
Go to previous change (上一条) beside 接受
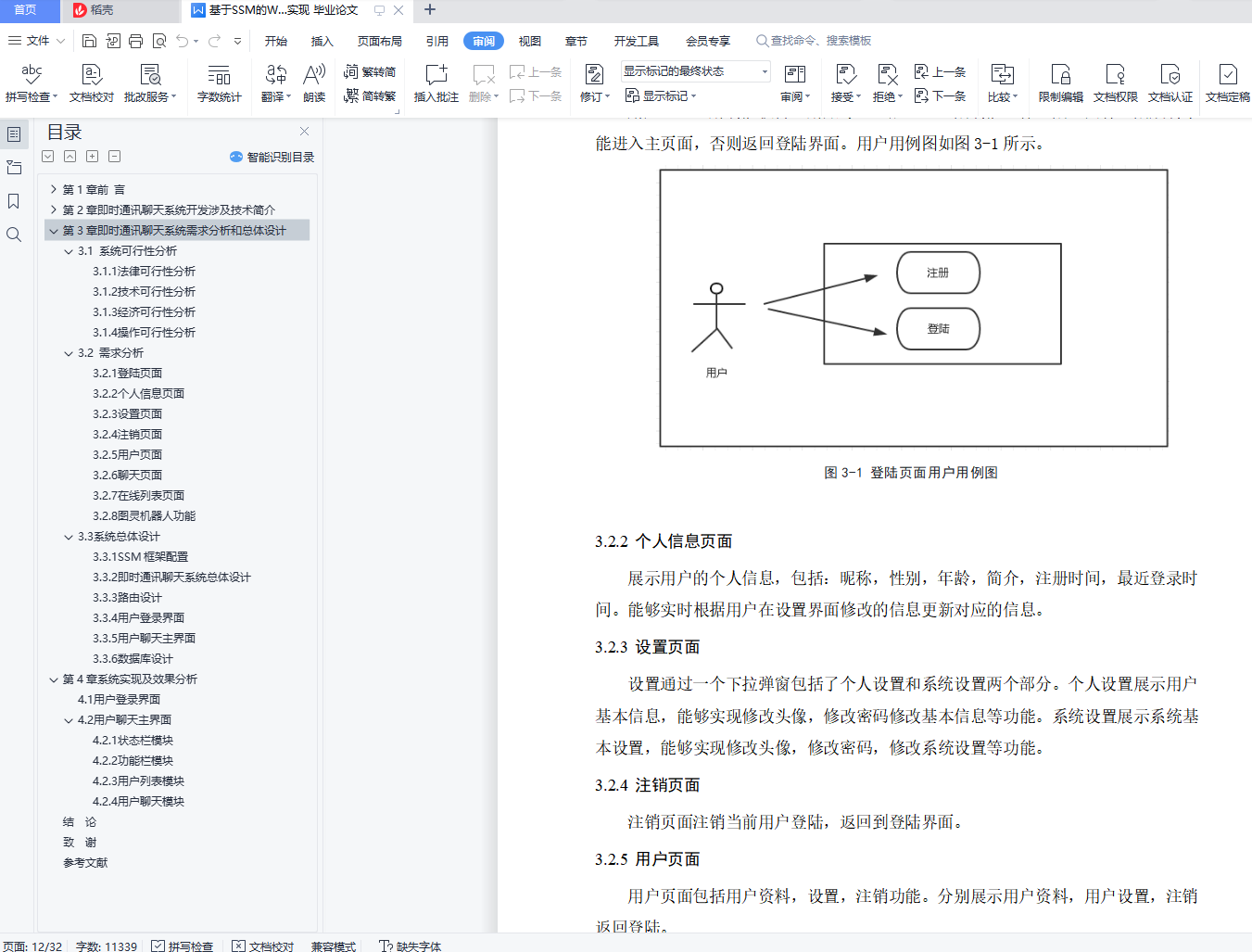click(941, 71)
